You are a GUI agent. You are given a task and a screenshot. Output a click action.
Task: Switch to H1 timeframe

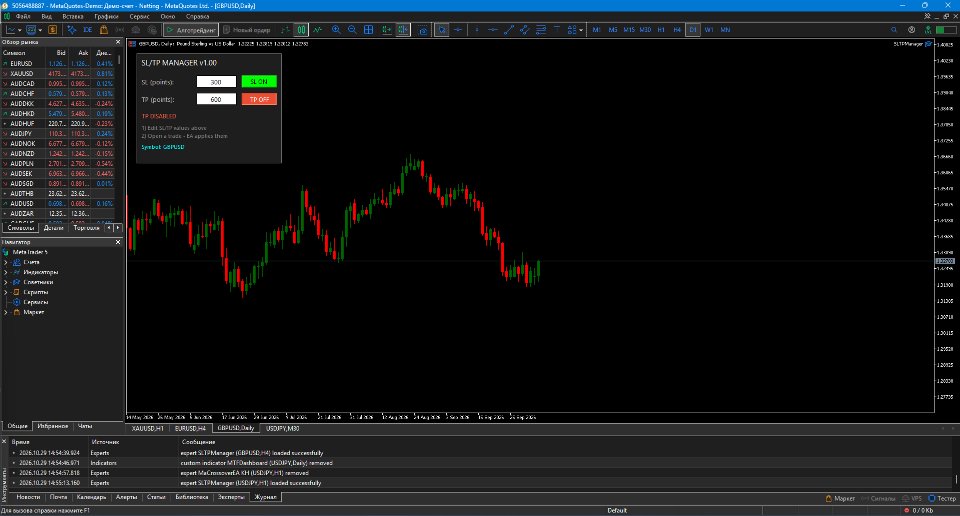[661, 29]
